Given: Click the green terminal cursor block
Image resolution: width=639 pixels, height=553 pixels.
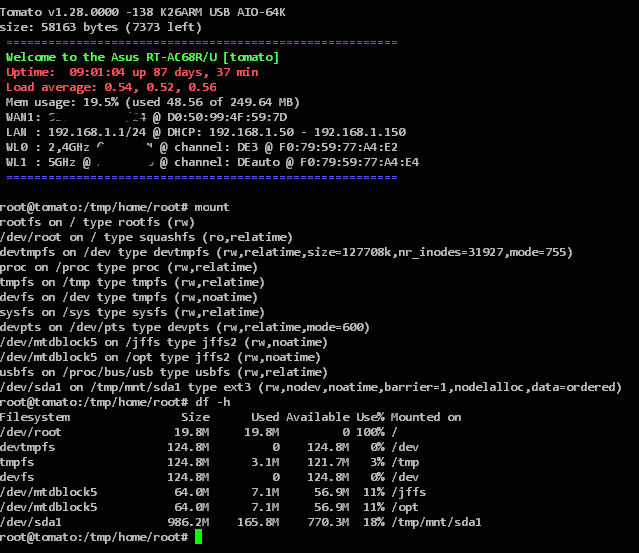Looking at the screenshot, I should [x=198, y=537].
